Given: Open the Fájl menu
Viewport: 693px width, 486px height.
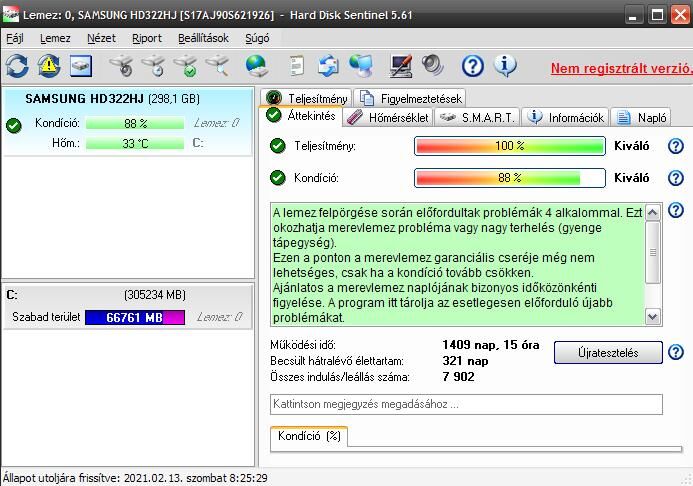Looking at the screenshot, I should 15,38.
